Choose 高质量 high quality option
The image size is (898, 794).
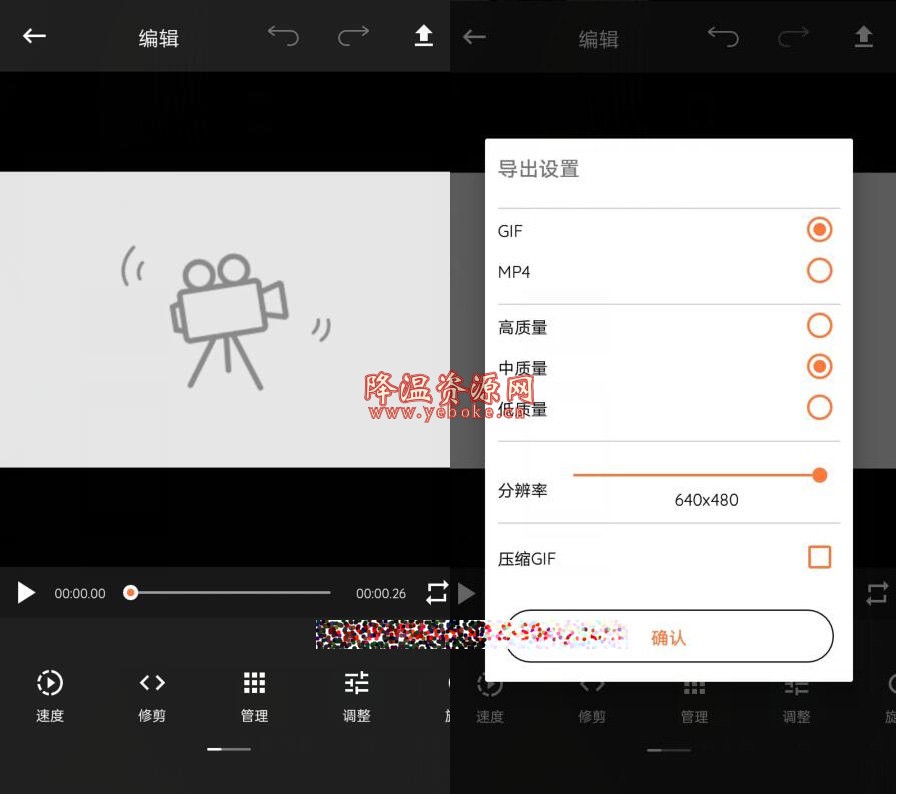click(820, 325)
